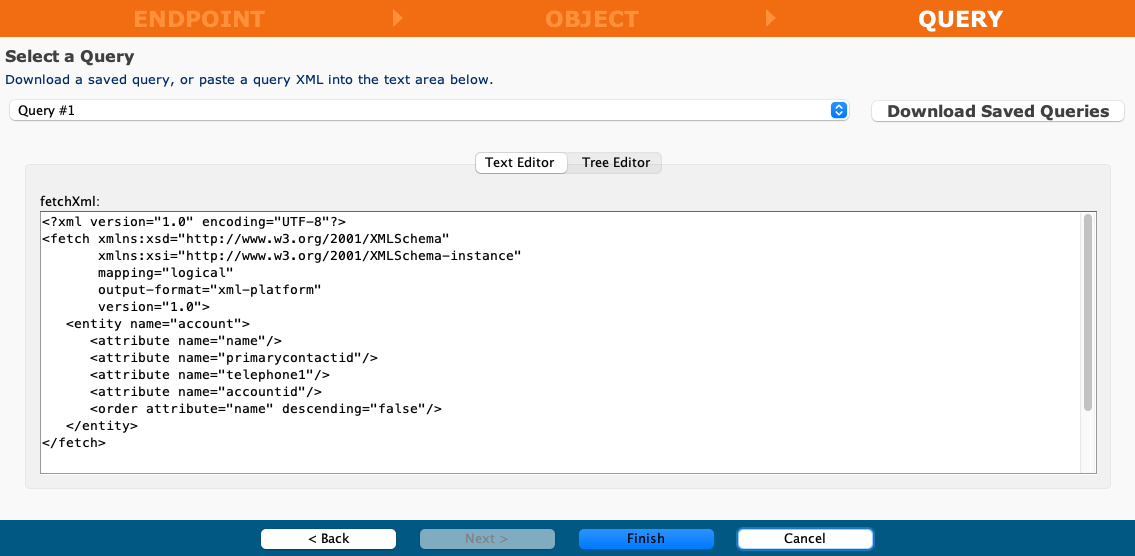Click the arrow between OBJECT and QUERY

[x=770, y=18]
